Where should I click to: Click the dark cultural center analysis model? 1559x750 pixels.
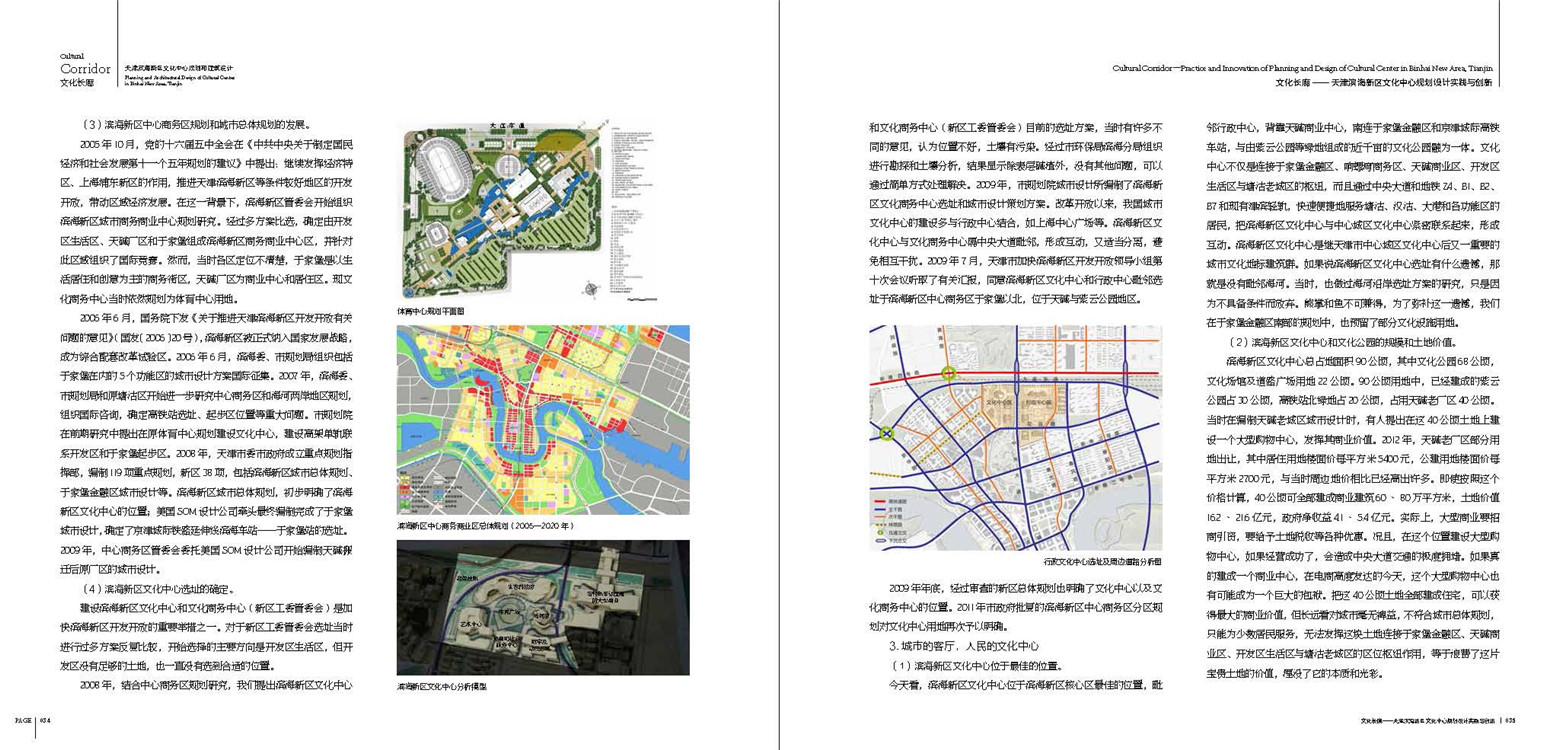[529, 609]
